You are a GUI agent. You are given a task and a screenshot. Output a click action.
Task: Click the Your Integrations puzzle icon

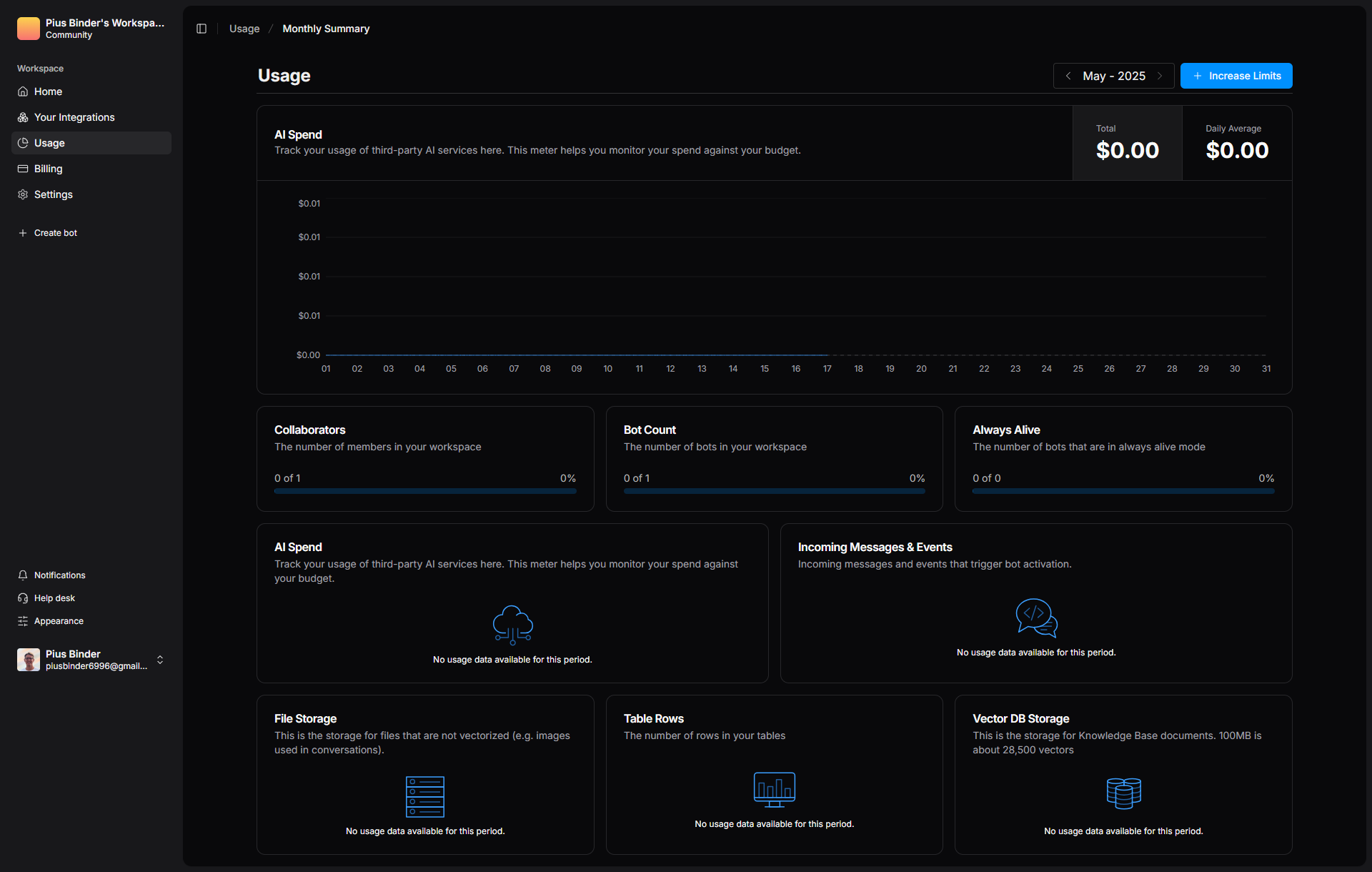23,117
